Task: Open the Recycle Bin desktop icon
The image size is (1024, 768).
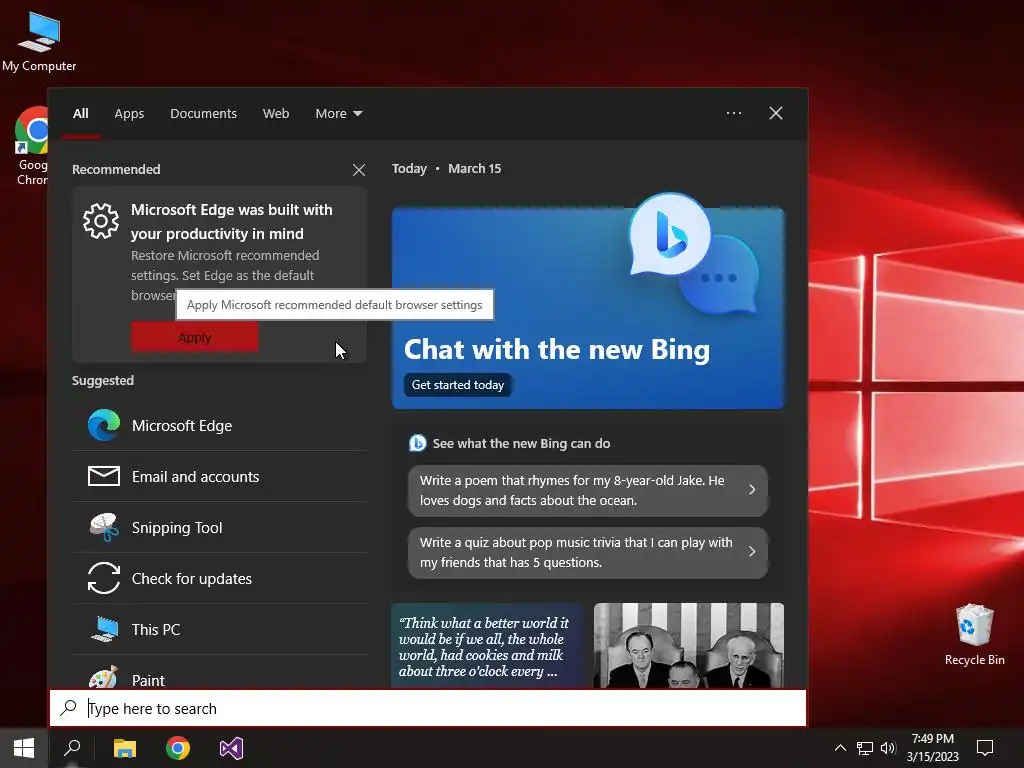Action: click(x=974, y=635)
